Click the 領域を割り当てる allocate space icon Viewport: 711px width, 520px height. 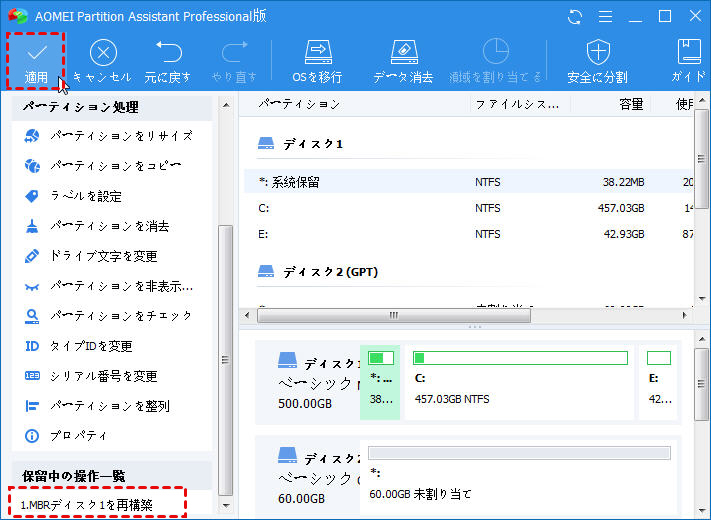(x=495, y=51)
